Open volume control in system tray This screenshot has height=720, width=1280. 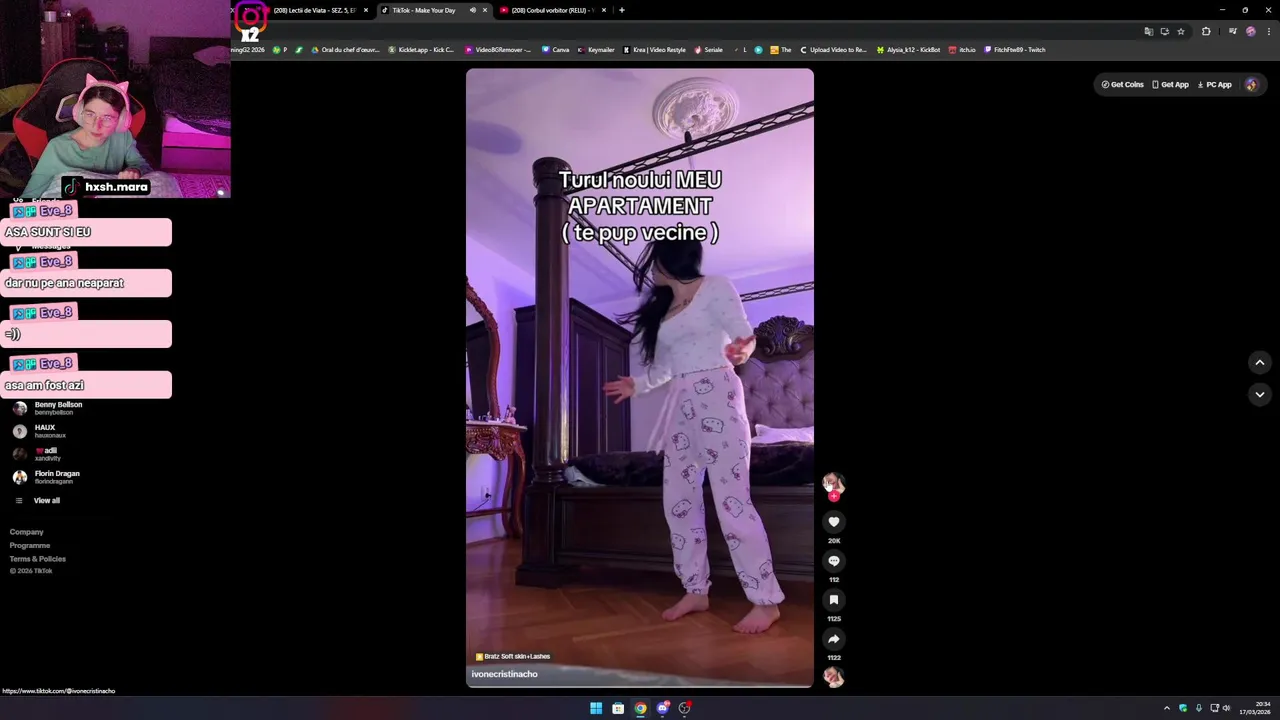point(1227,708)
